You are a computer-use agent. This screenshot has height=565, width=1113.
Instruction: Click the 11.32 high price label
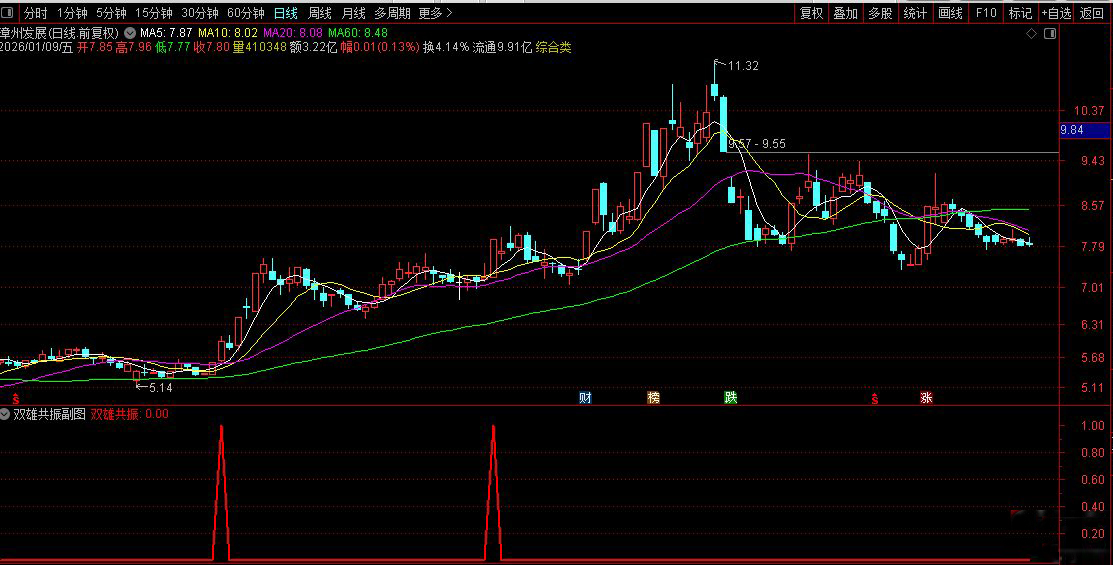click(743, 66)
